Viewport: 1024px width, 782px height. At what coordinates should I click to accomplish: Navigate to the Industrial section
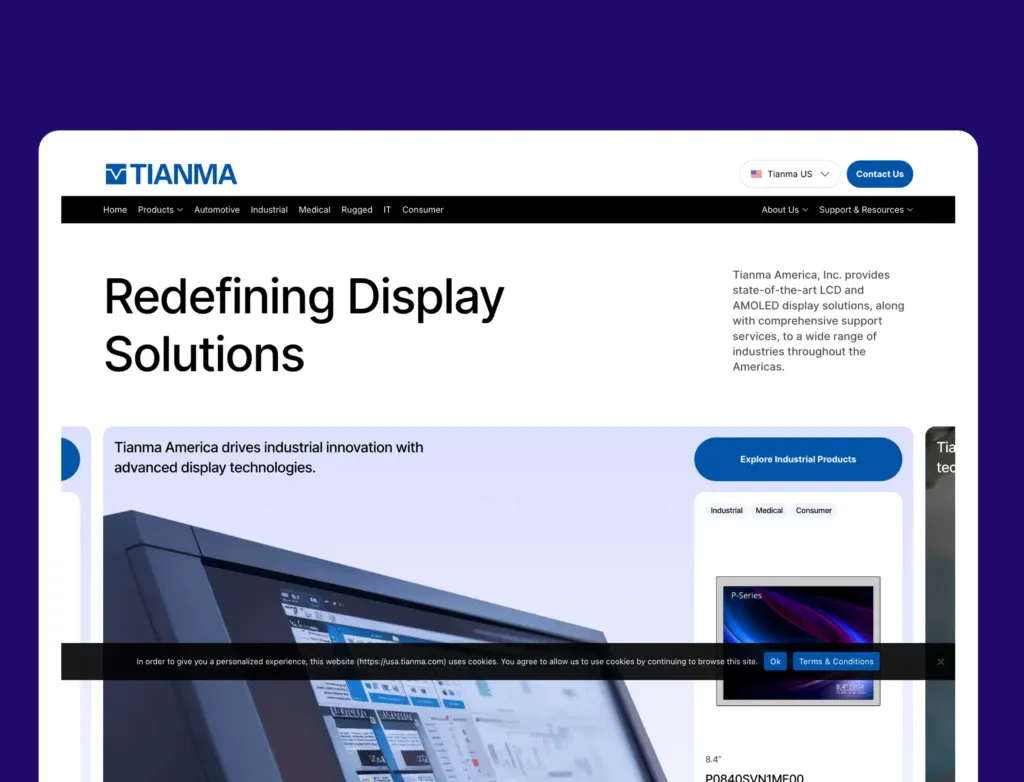(269, 210)
